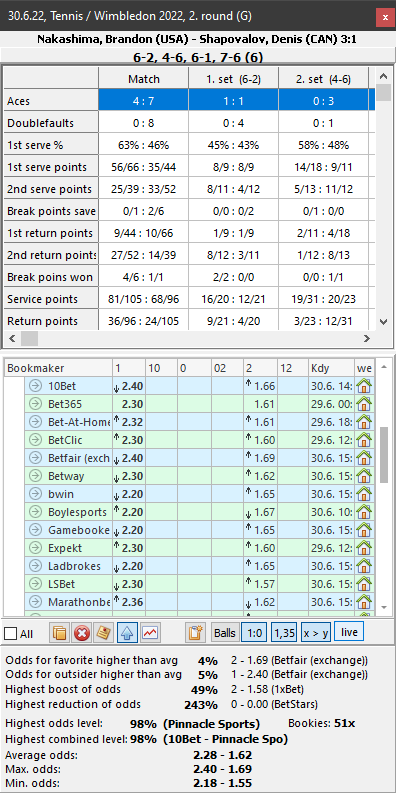Open the 10Bet row arrow icon
396x793 pixels.
[x=35, y=386]
